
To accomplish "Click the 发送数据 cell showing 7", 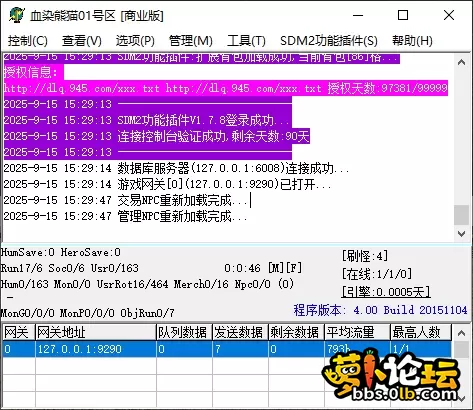I will tap(240, 349).
